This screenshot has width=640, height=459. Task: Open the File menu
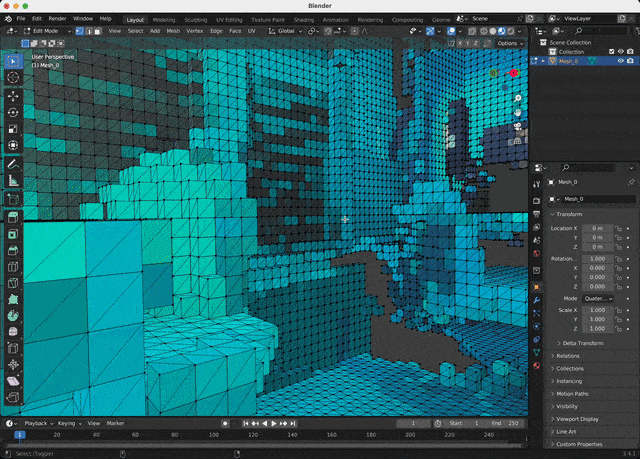pyautogui.click(x=21, y=19)
